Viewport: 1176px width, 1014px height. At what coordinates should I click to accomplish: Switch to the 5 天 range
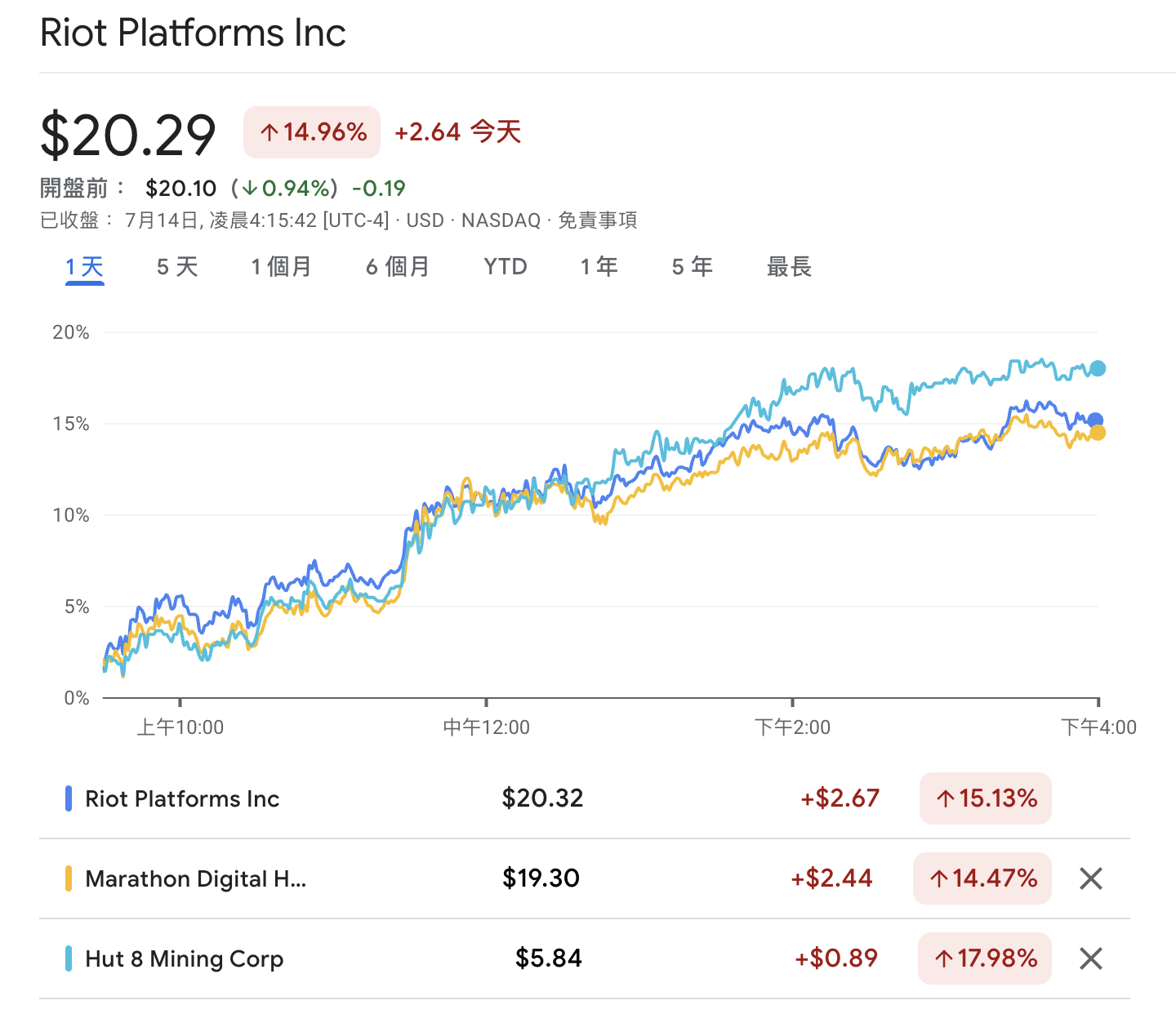point(177,267)
